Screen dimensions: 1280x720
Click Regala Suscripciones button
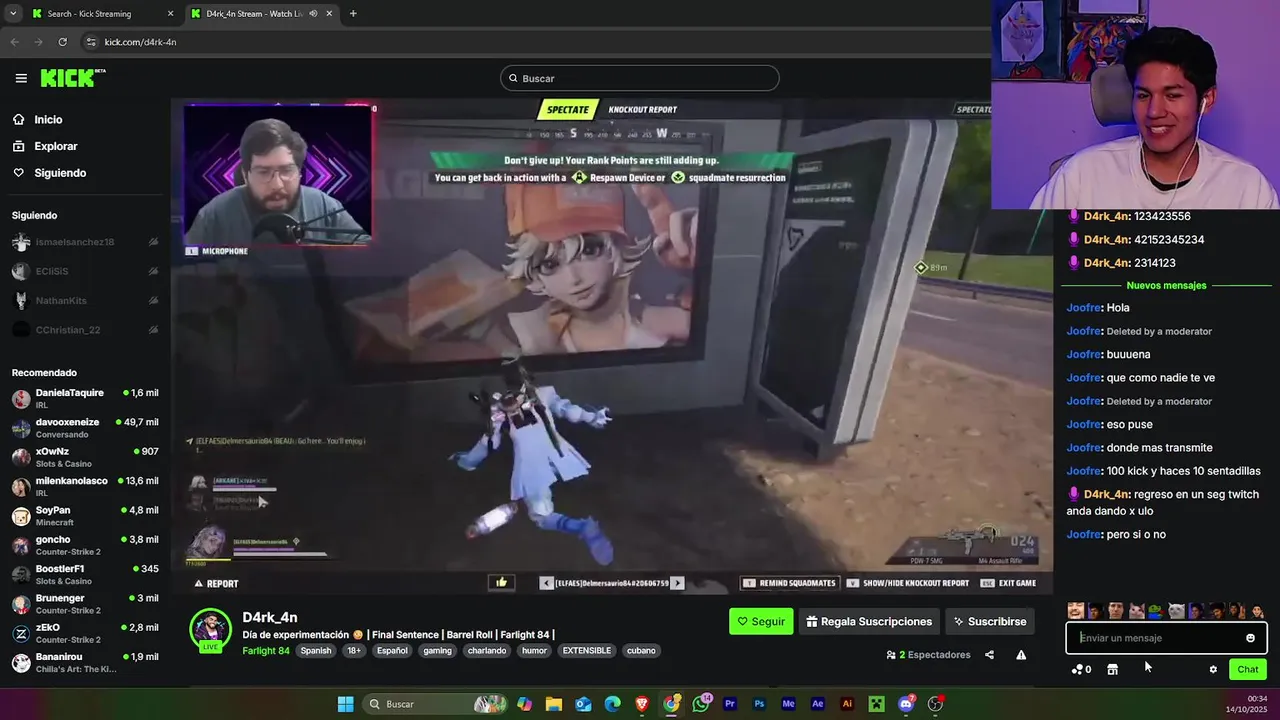869,621
